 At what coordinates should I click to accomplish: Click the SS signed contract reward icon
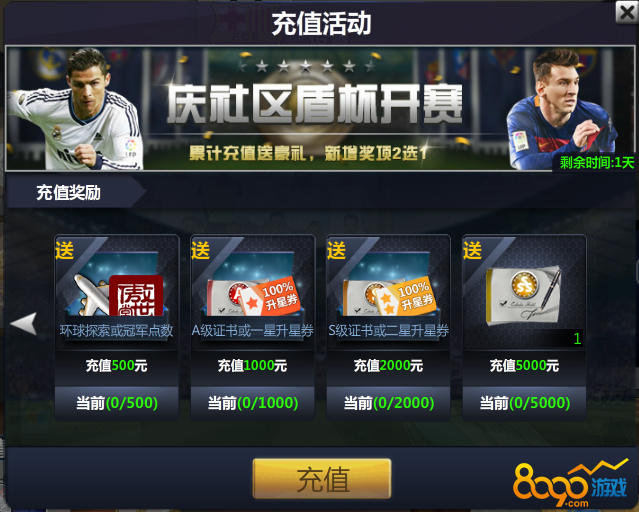pyautogui.click(x=524, y=295)
